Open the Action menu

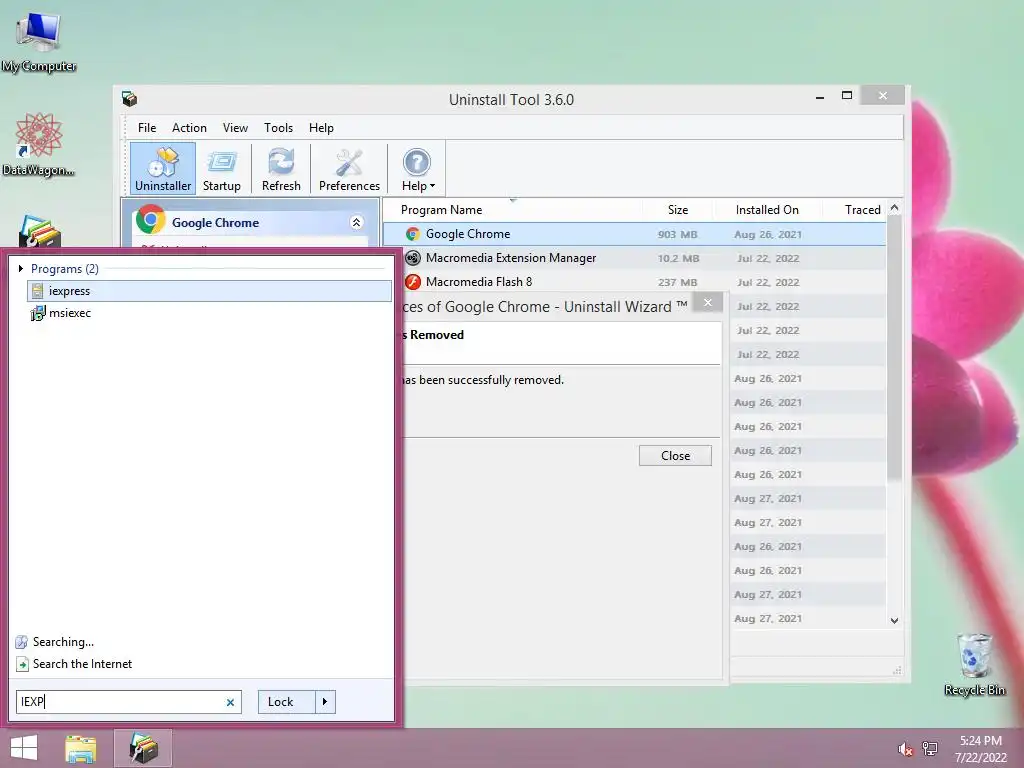pyautogui.click(x=189, y=128)
